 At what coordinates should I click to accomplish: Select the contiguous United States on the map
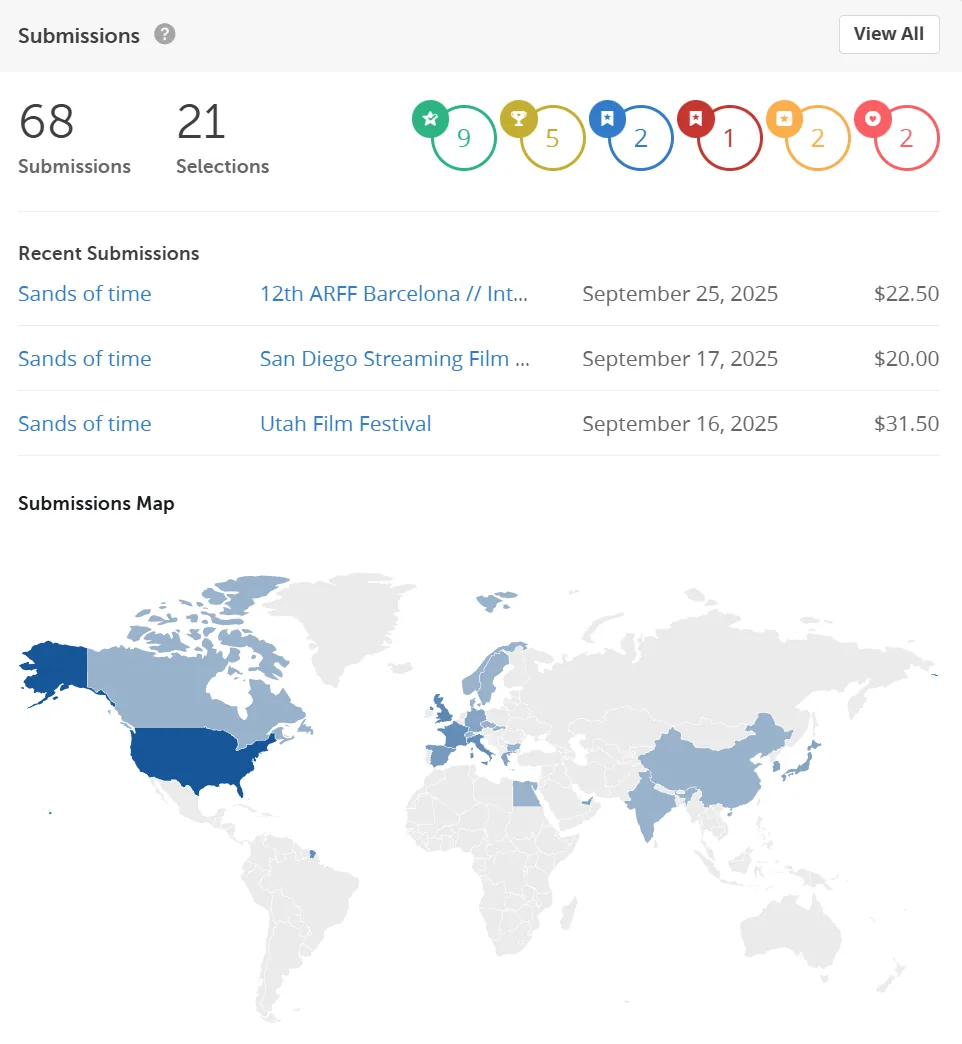(x=193, y=758)
